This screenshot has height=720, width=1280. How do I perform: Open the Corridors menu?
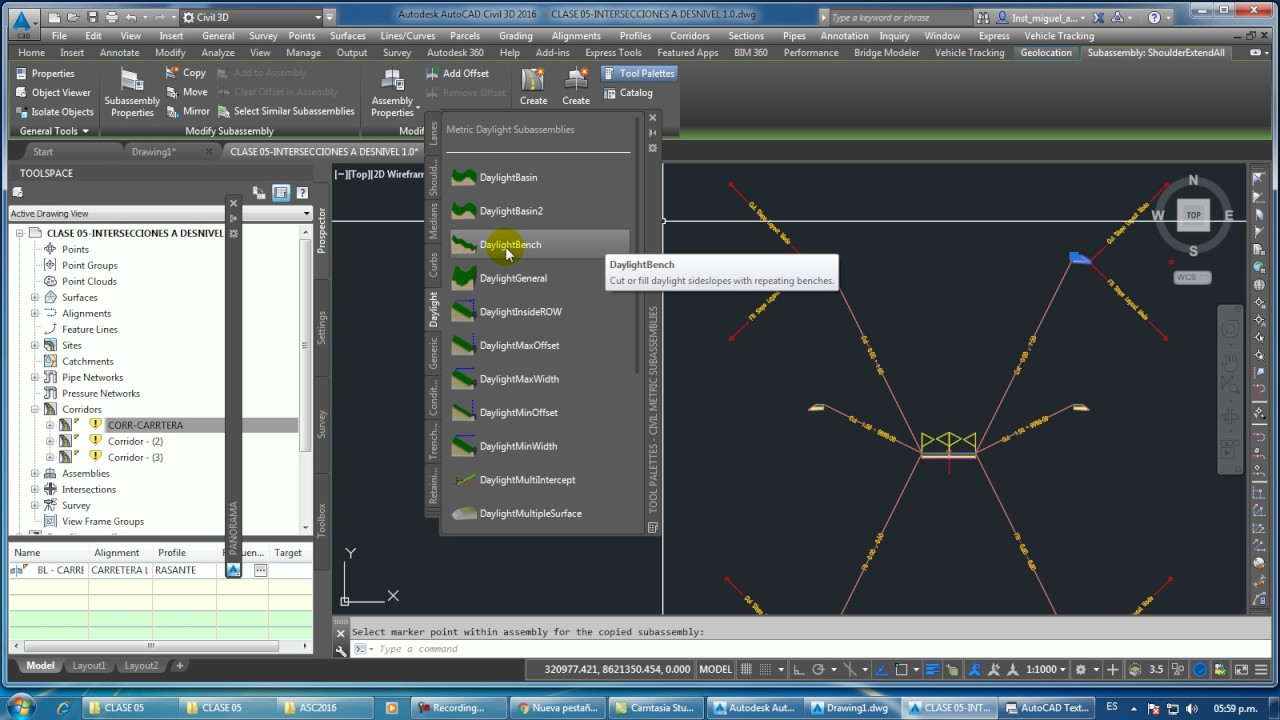coord(689,36)
